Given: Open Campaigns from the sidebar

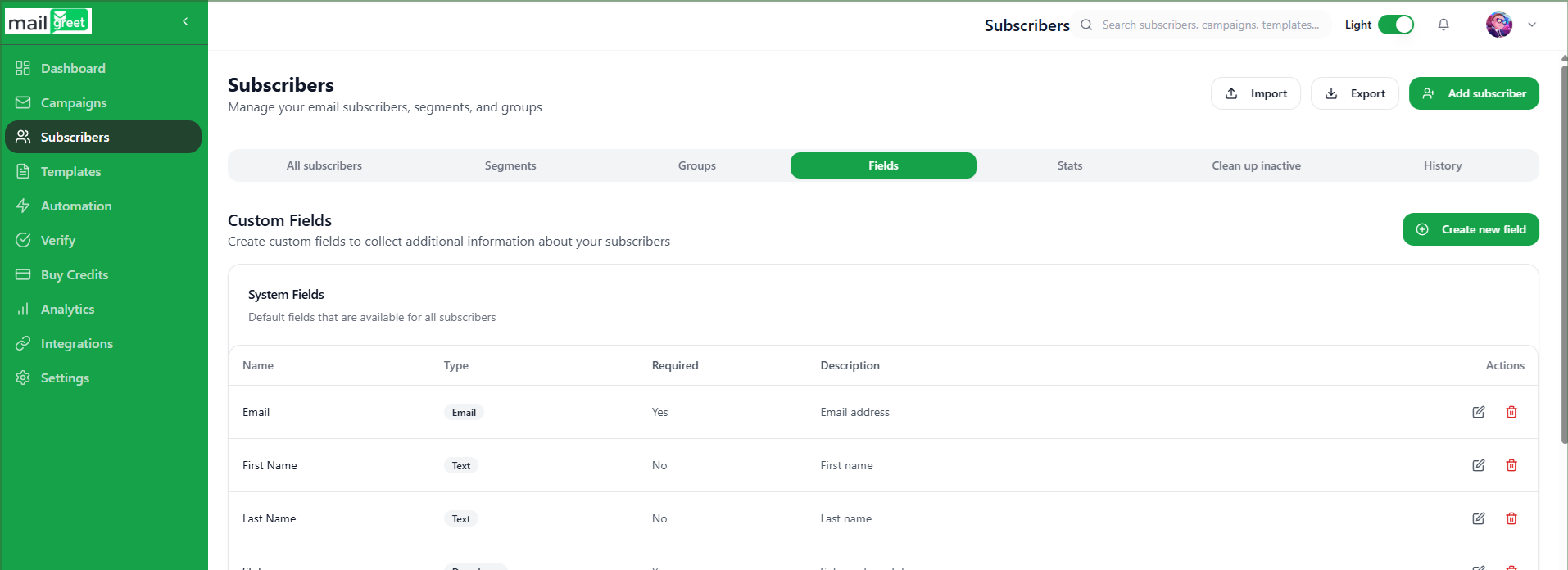Looking at the screenshot, I should coord(103,102).
